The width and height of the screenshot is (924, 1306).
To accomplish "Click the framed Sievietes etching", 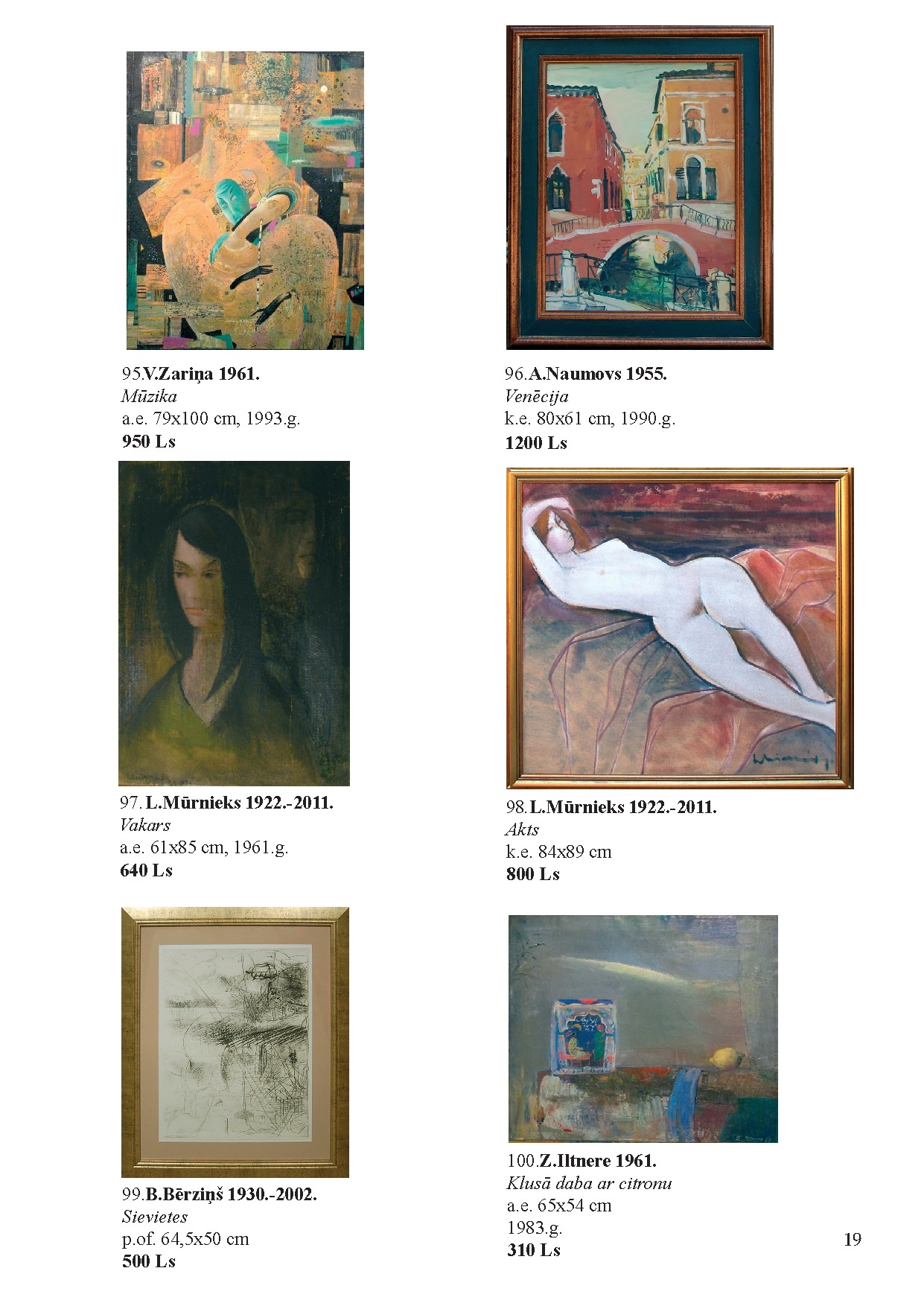I will coord(235,1042).
